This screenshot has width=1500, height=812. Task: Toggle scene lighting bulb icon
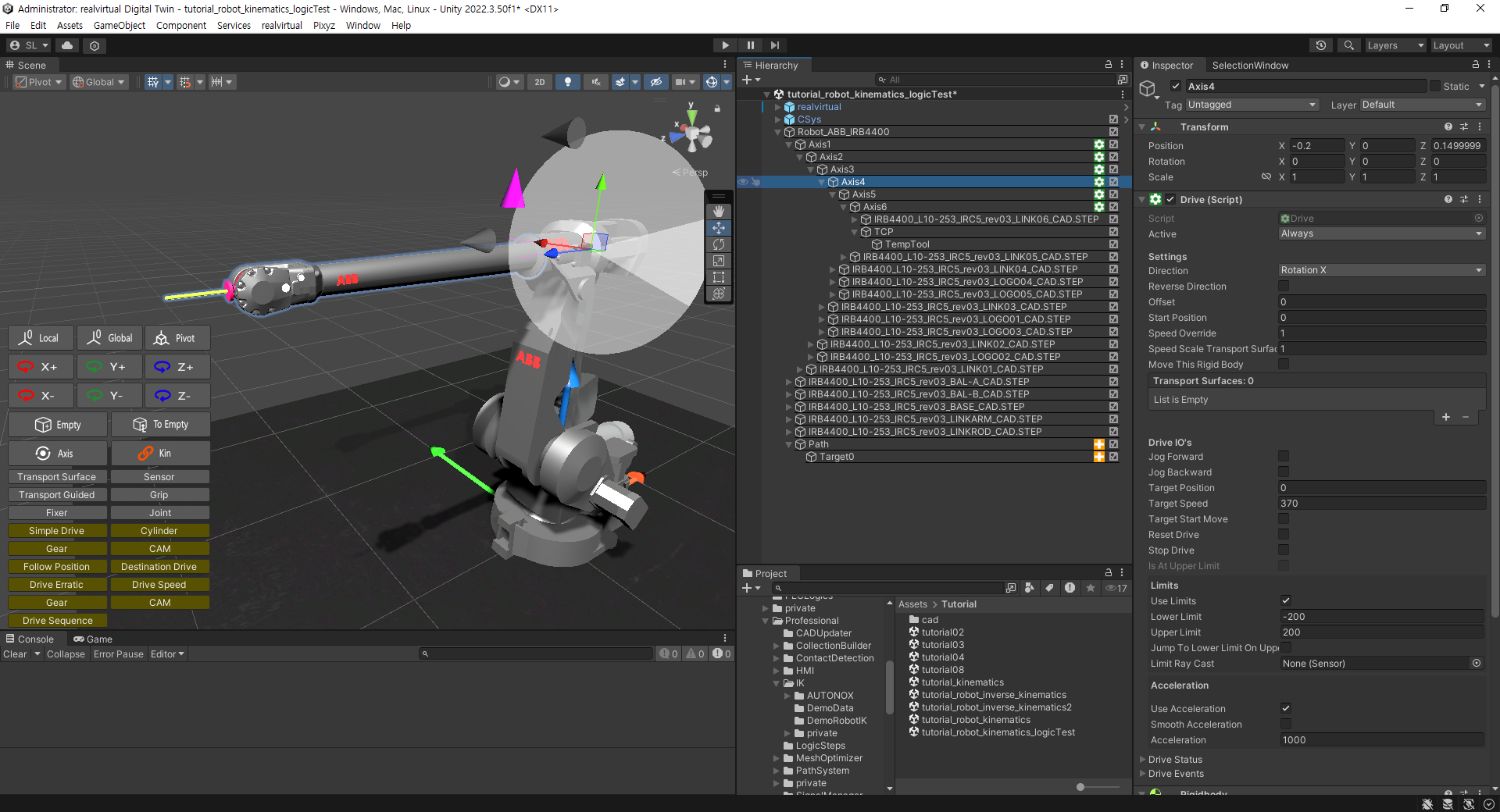click(568, 82)
